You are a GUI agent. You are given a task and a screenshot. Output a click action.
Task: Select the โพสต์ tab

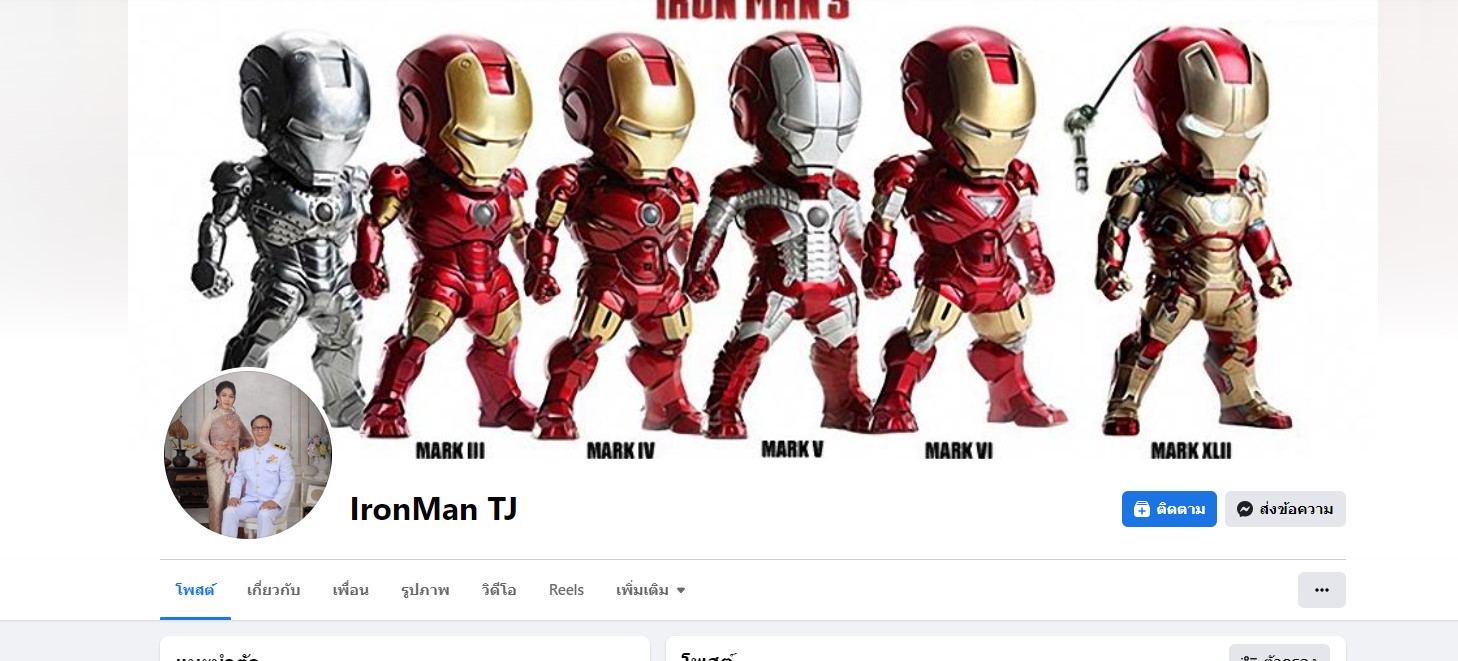tap(195, 590)
